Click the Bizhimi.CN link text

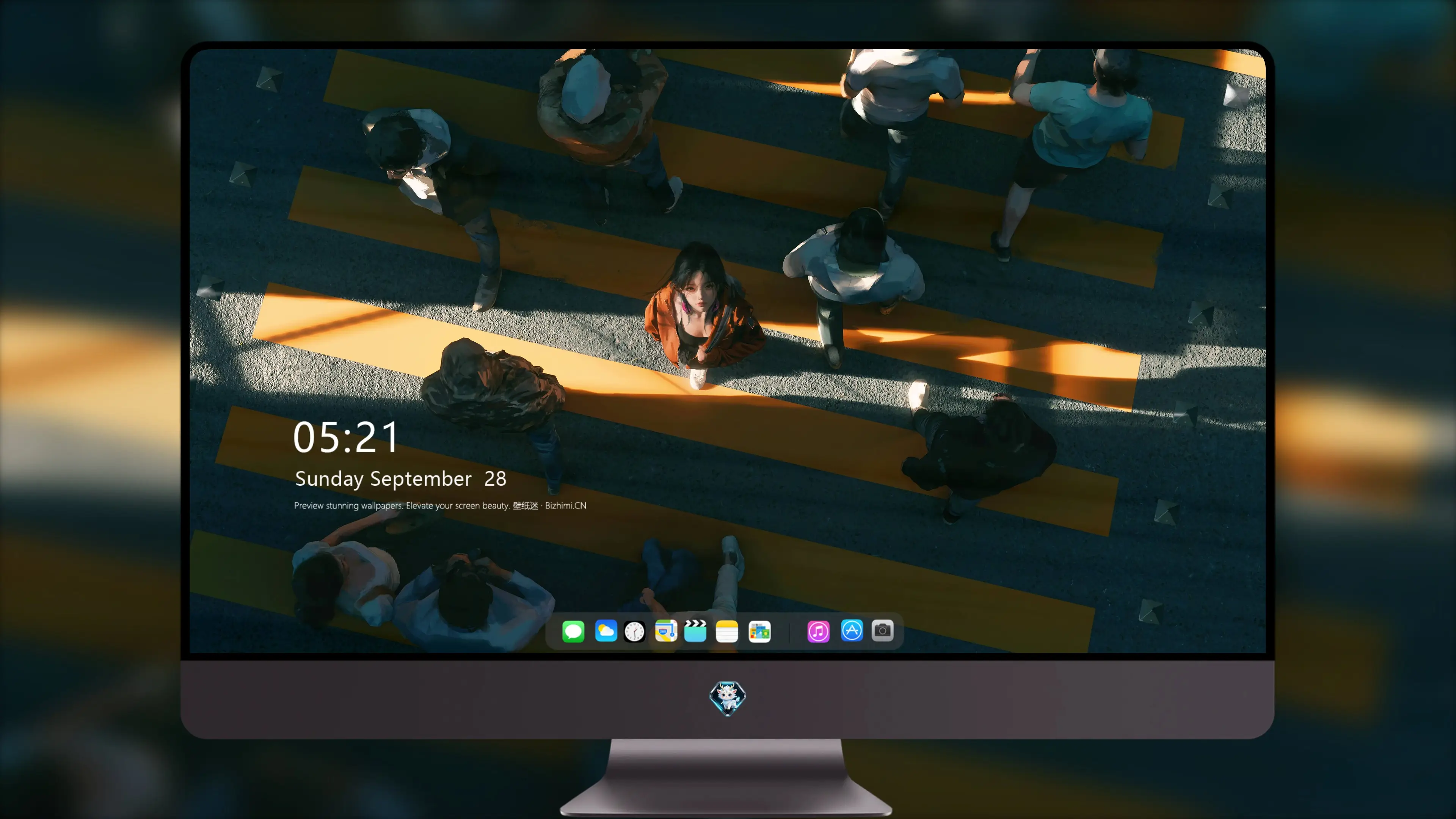[x=566, y=505]
